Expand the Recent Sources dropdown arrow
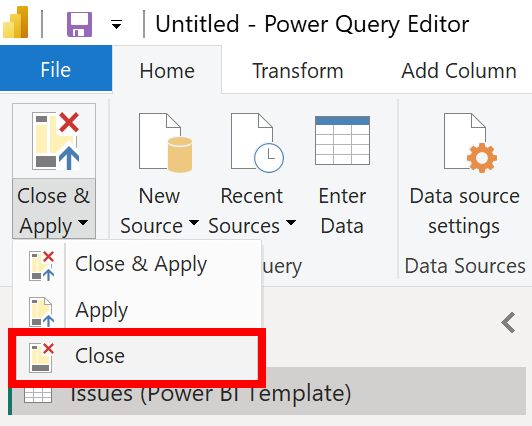Image resolution: width=532 pixels, height=426 pixels. click(291, 222)
